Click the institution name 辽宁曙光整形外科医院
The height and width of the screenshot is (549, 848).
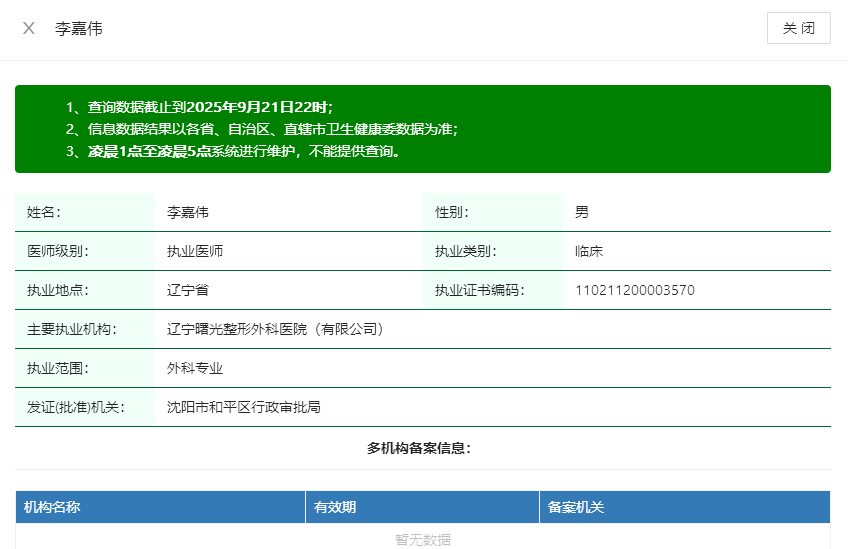pos(275,329)
